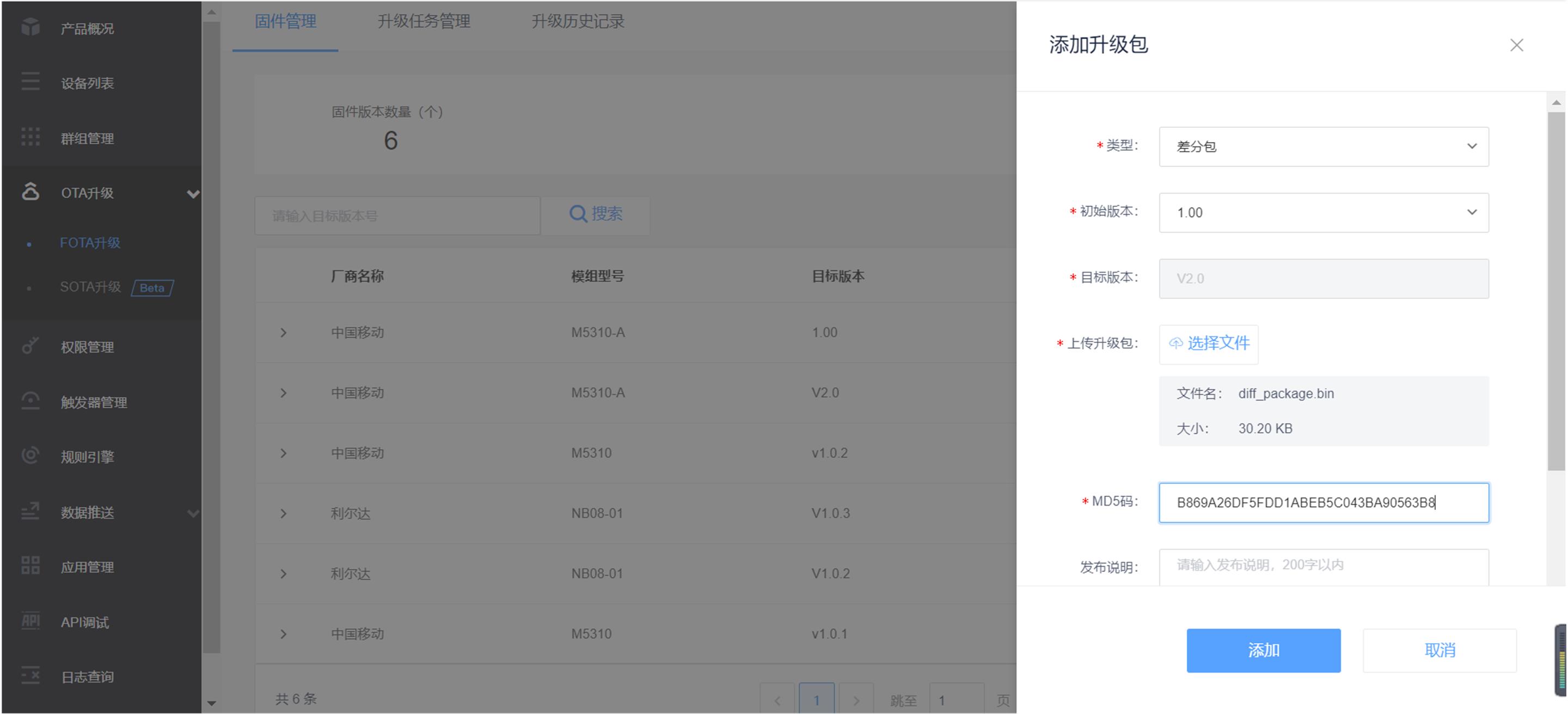
Task: Close the 添加升级包 panel
Action: click(x=1516, y=45)
